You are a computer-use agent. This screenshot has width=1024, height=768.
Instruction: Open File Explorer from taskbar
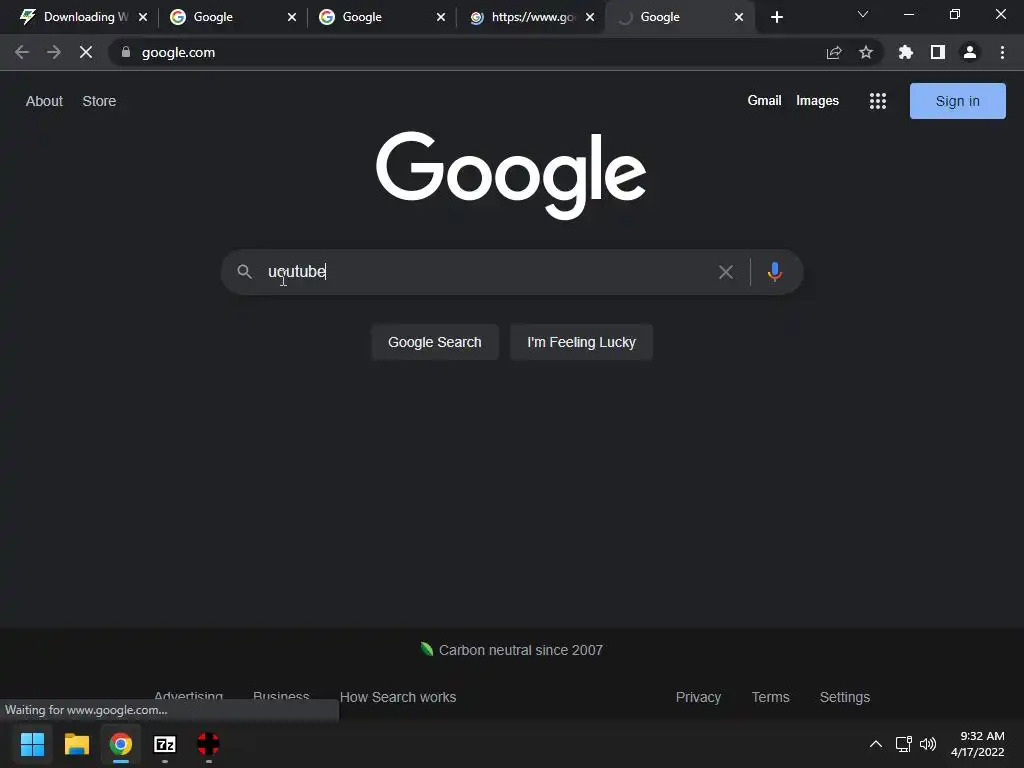(x=76, y=744)
